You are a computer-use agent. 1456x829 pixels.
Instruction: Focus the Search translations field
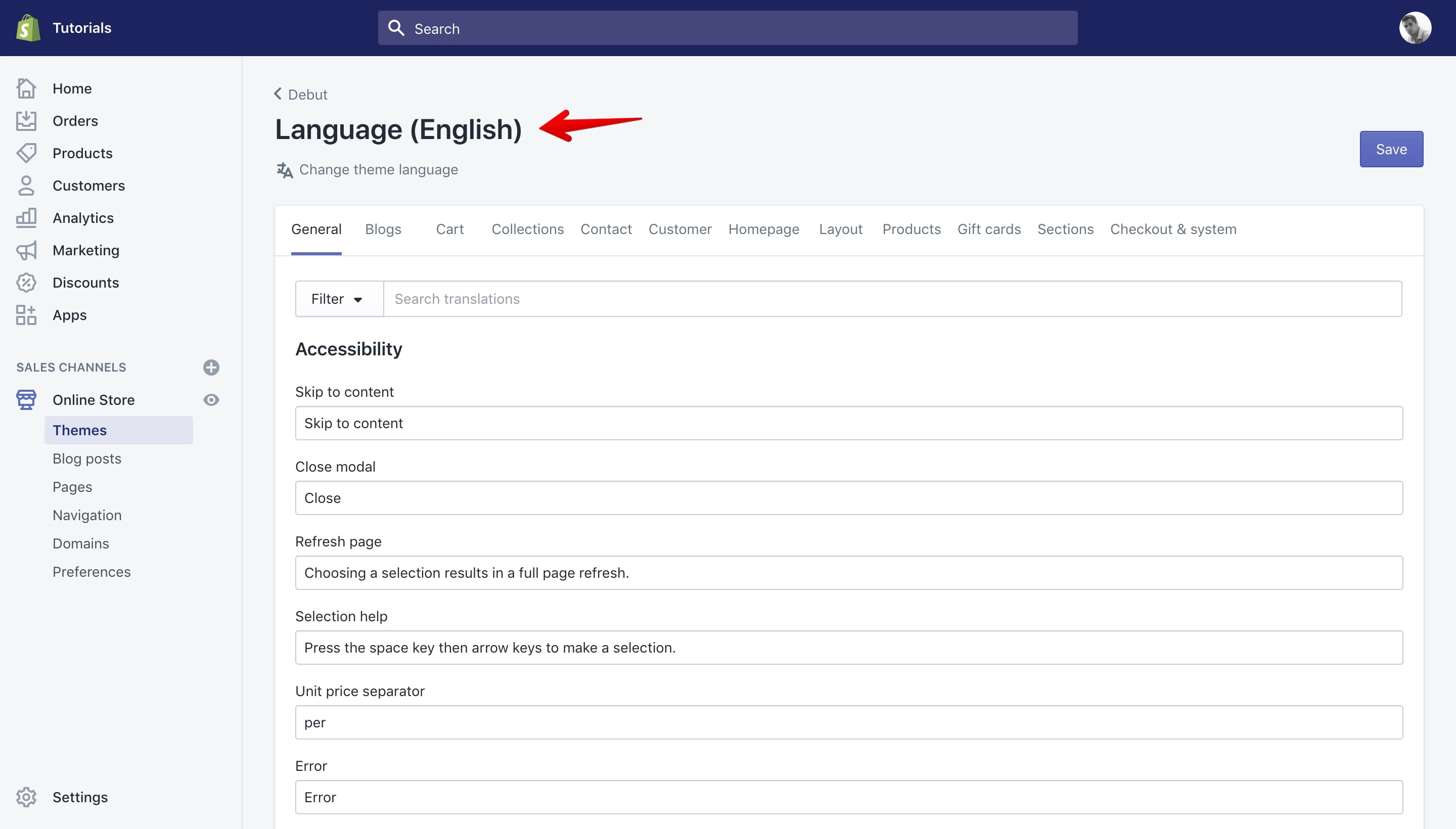pos(893,299)
